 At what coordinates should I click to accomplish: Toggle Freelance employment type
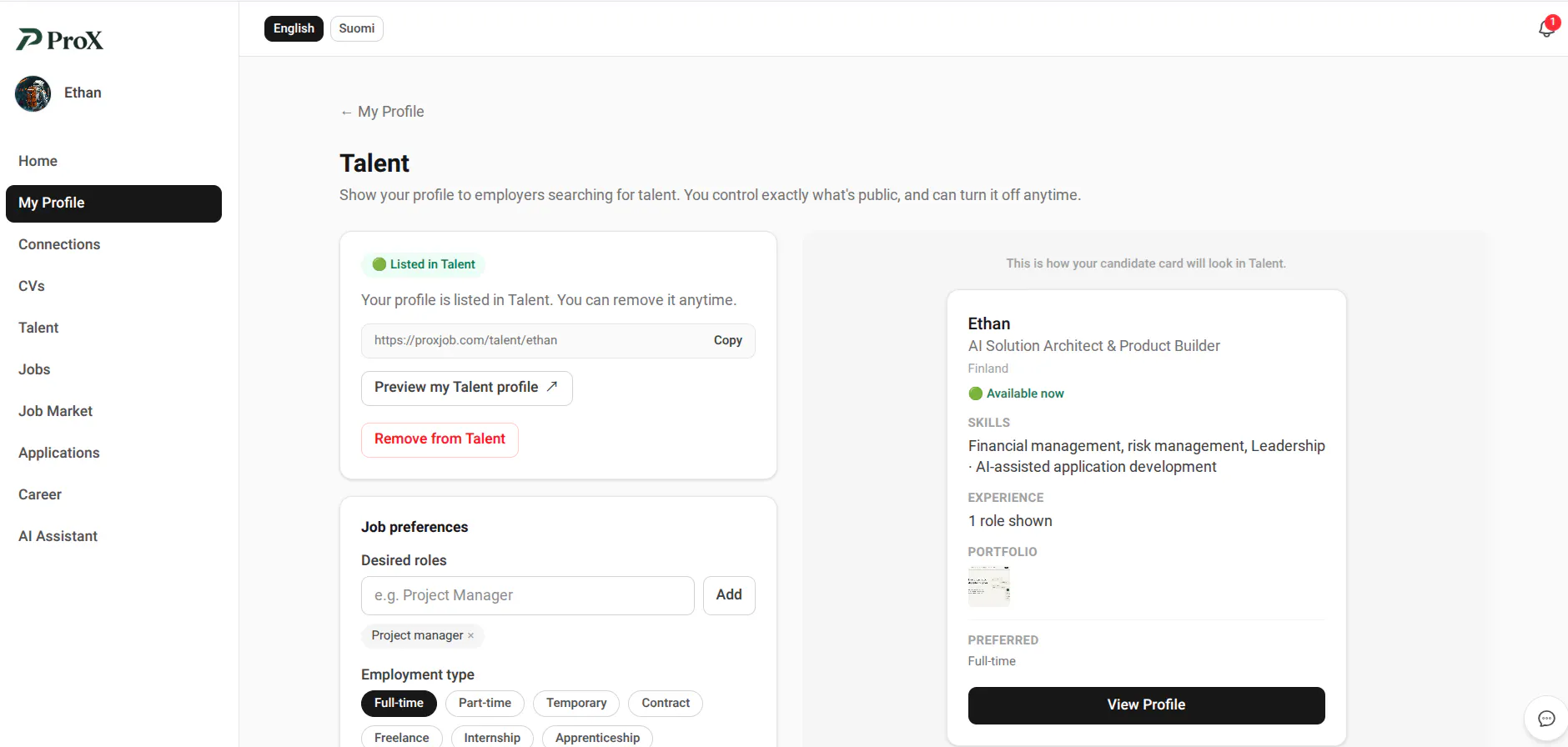click(402, 738)
